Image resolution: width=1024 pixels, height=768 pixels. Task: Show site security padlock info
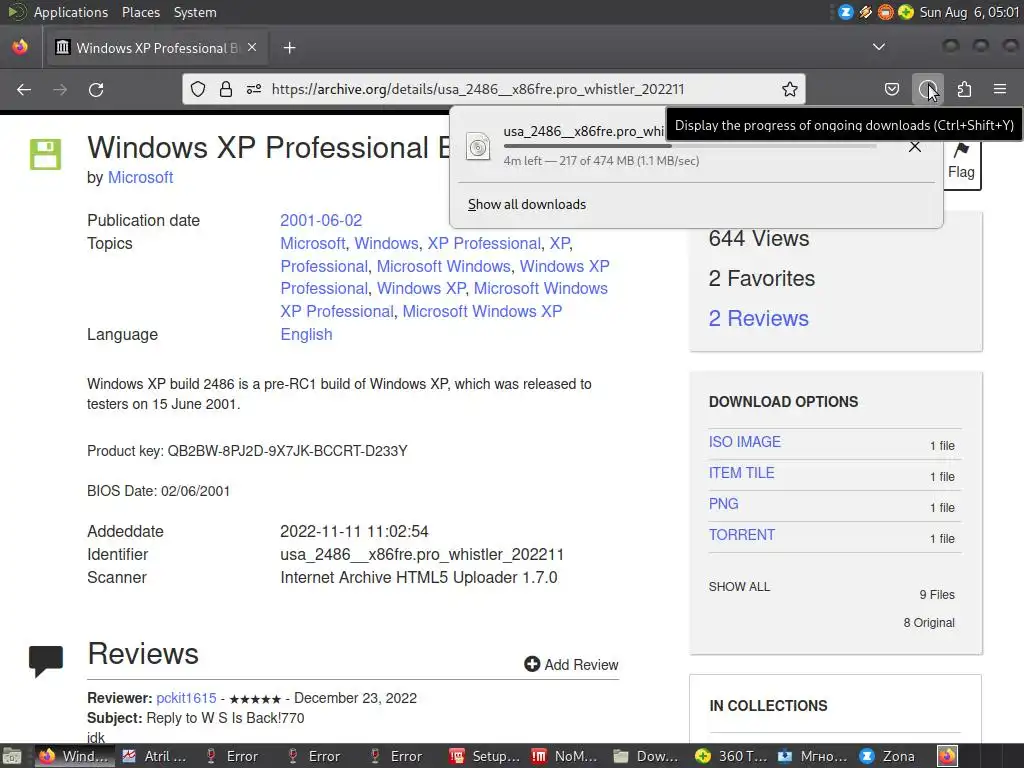coord(226,89)
